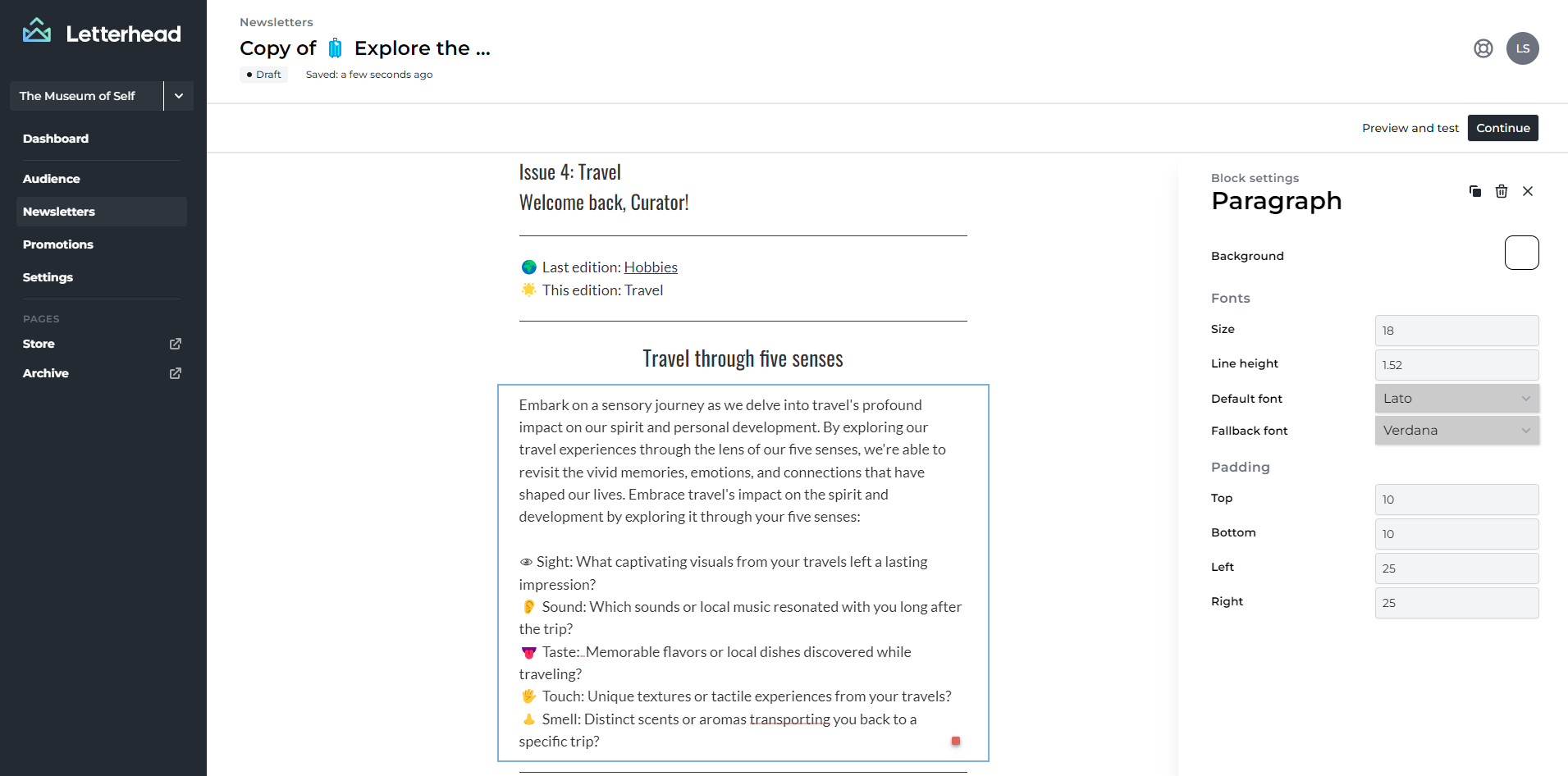Viewport: 1568px width, 776px height.
Task: Follow the Hobbies edition link
Action: (x=651, y=267)
